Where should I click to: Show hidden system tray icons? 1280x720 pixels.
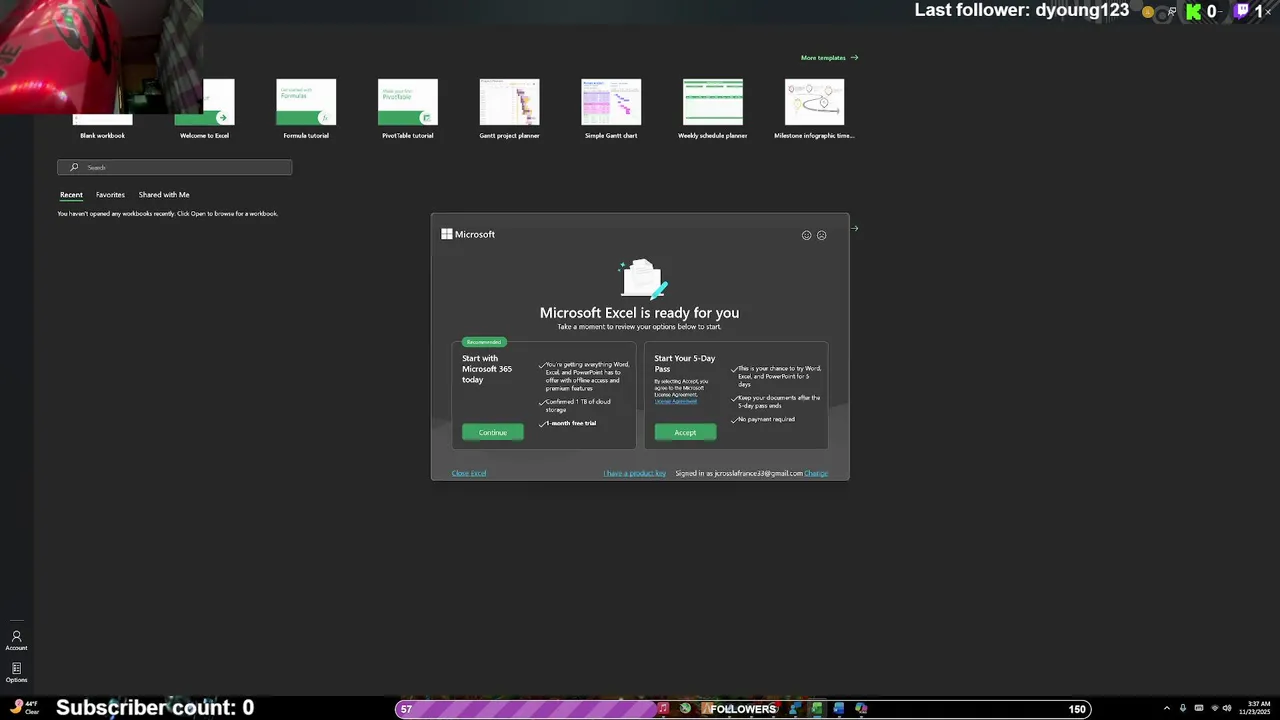(1166, 709)
